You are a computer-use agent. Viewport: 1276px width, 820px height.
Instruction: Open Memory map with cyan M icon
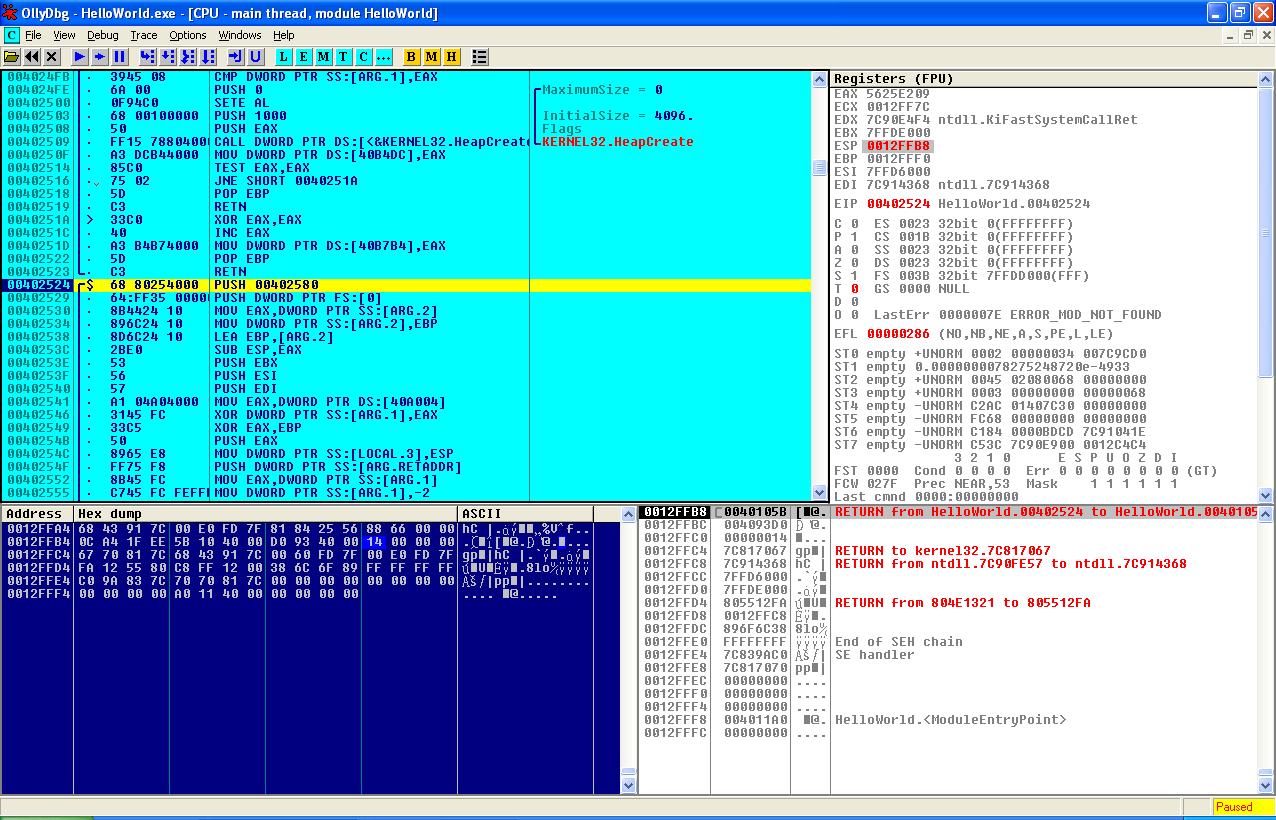[324, 57]
